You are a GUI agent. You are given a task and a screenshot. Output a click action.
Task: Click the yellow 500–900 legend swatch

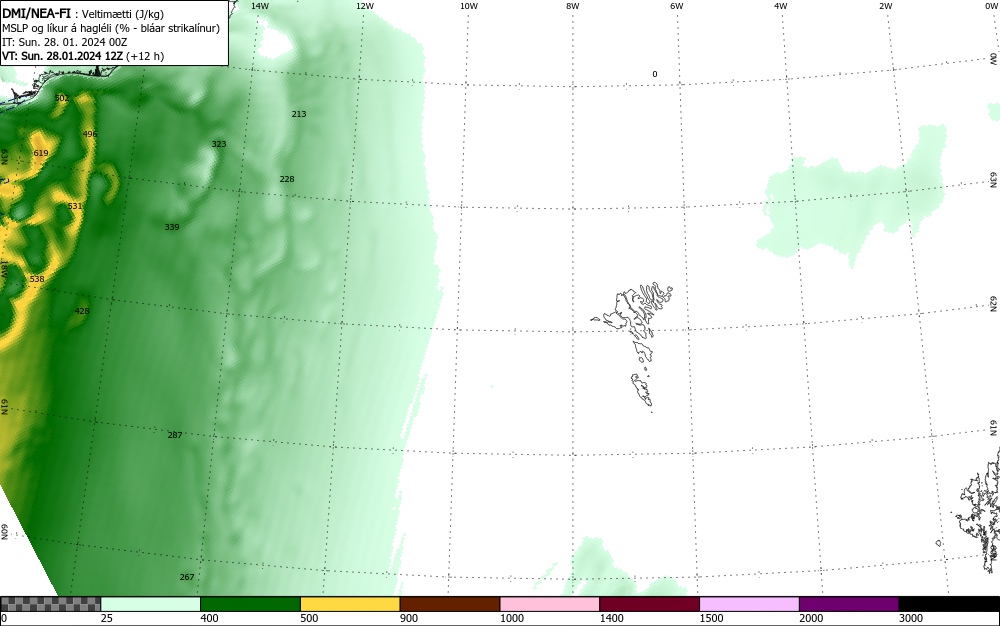point(350,604)
